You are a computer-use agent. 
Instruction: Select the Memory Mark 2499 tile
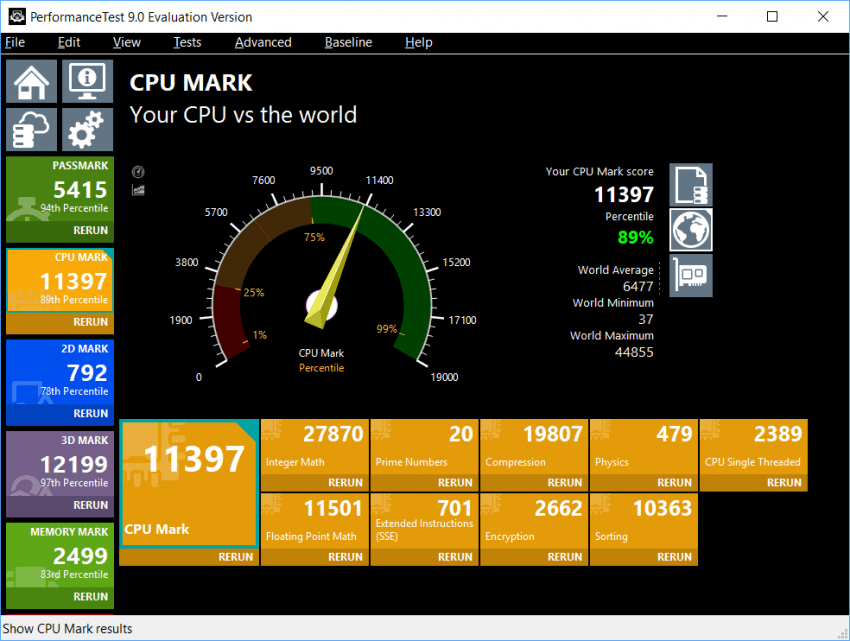(60, 556)
